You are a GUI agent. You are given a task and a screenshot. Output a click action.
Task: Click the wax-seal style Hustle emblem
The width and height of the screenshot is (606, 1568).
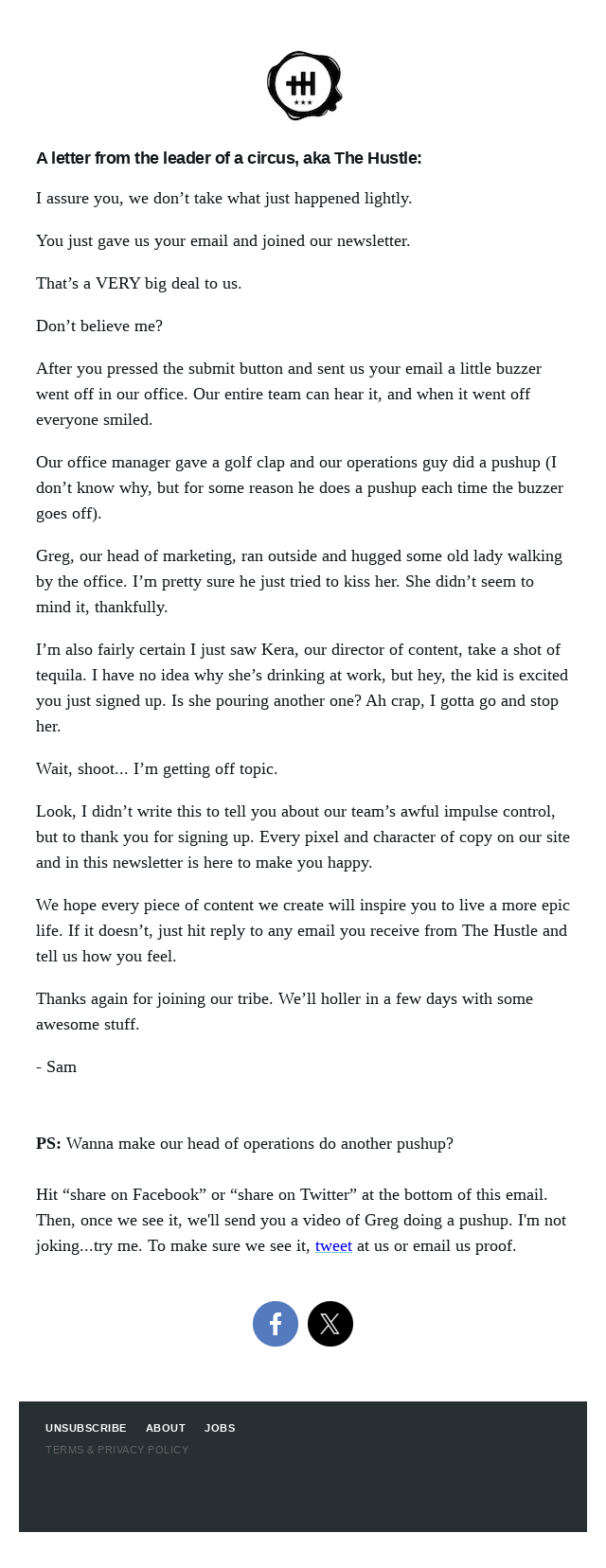coord(302,84)
